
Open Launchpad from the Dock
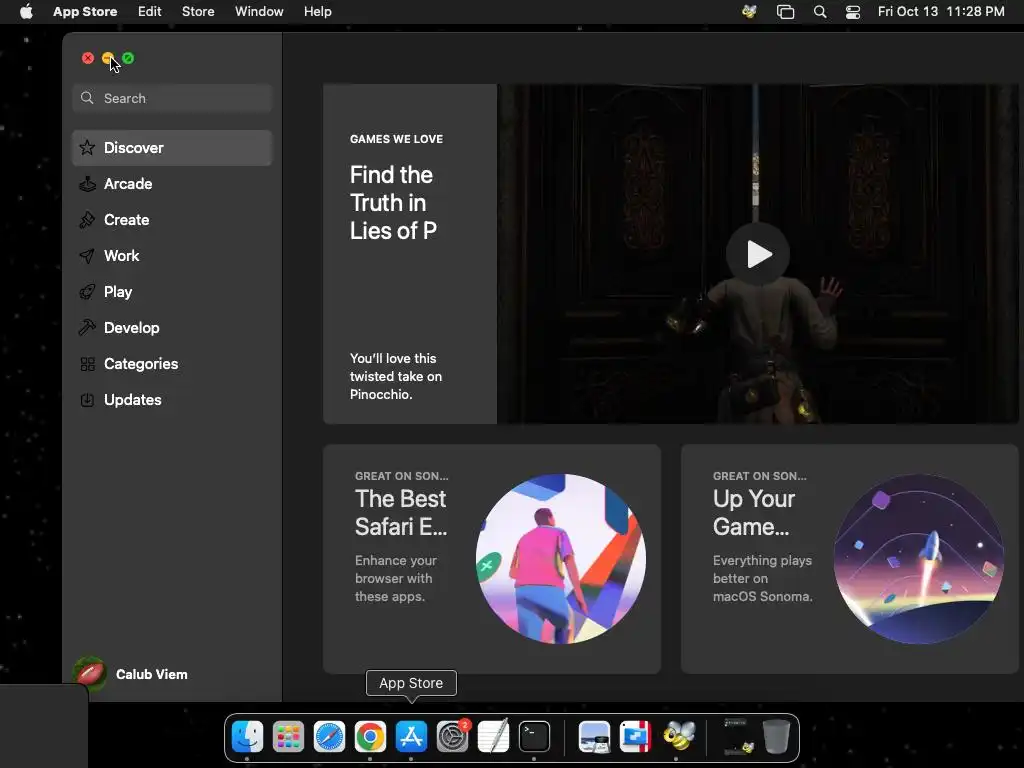click(x=288, y=737)
